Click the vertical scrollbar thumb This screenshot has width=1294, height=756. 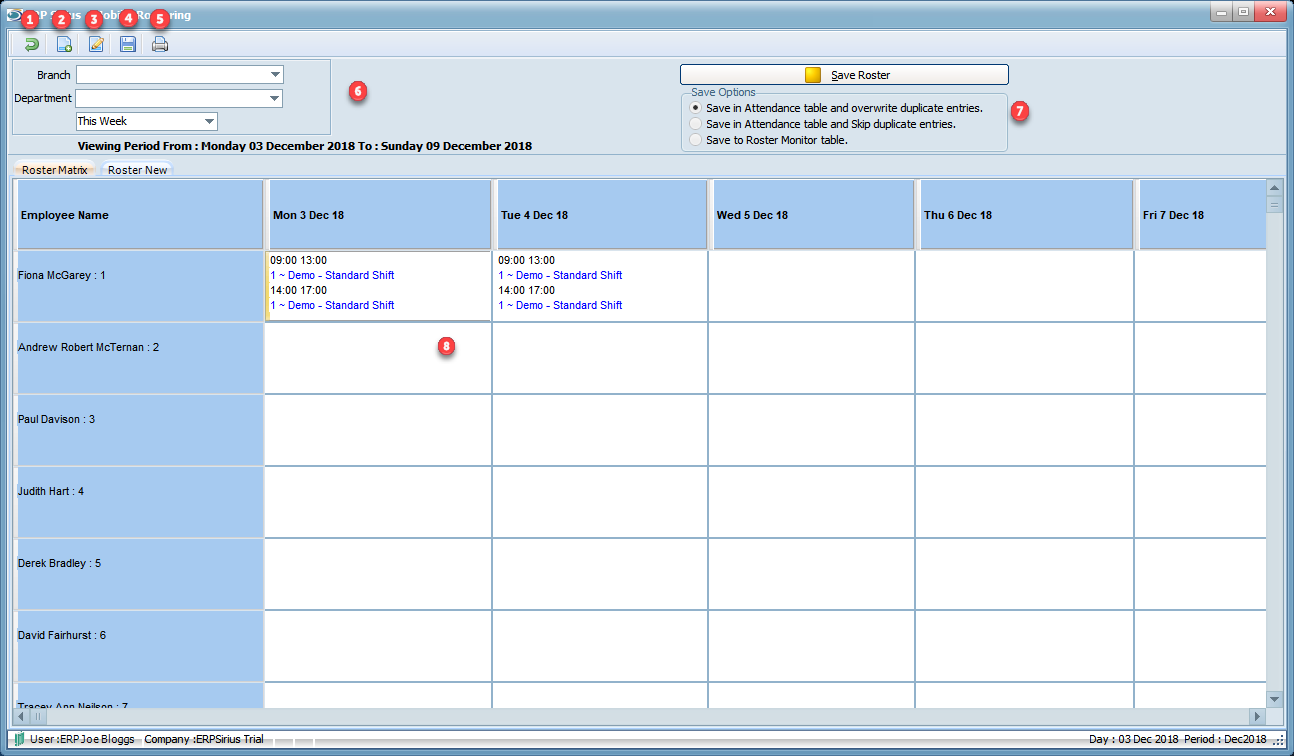1274,205
